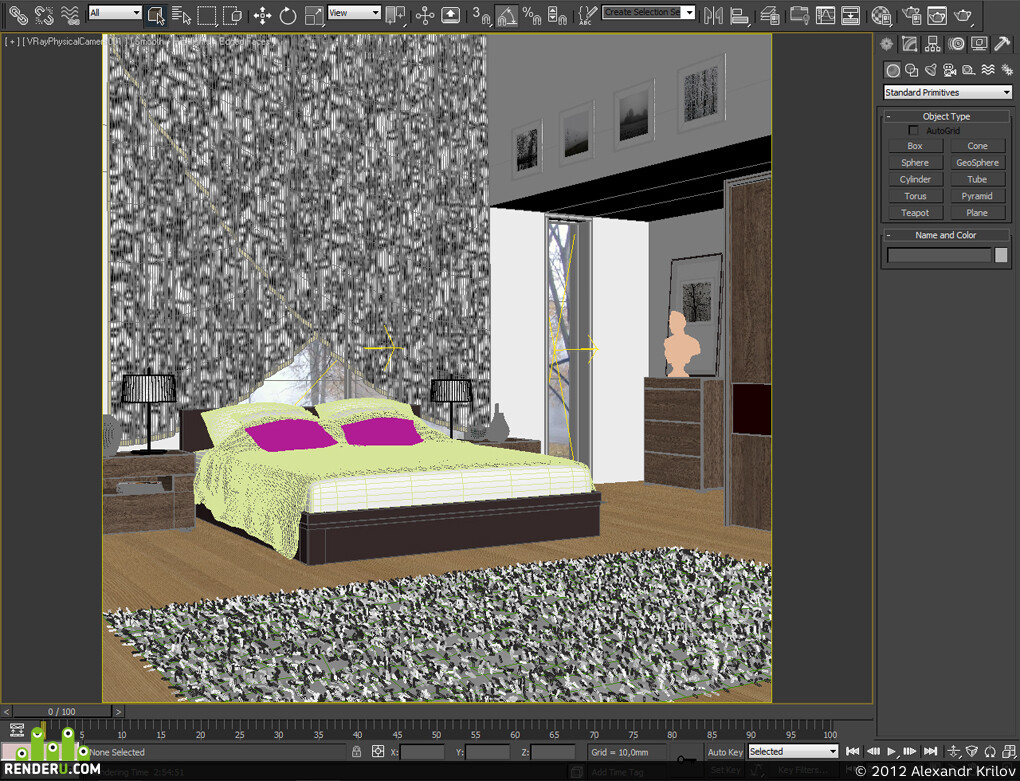
Task: Click the Play Animation button
Action: 892,752
